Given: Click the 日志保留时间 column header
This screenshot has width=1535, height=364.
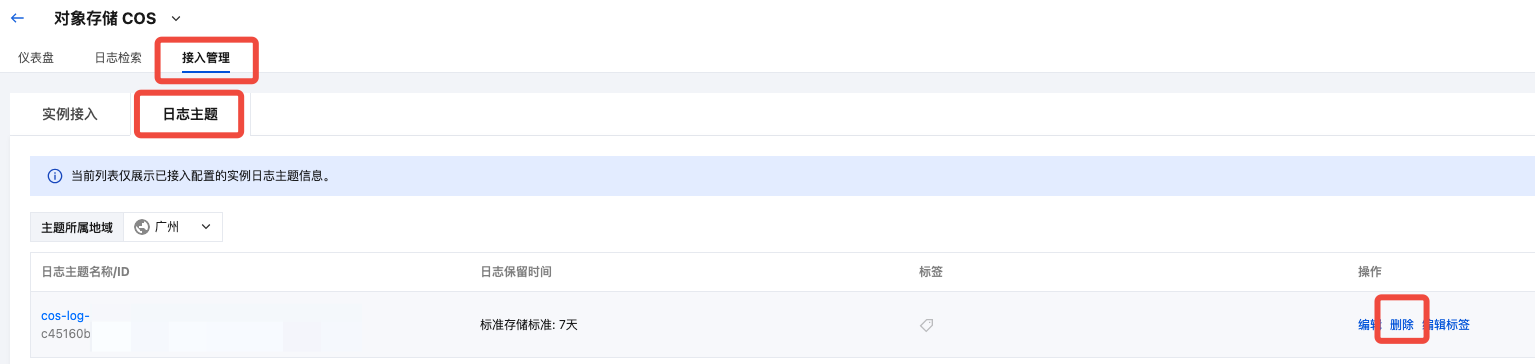Looking at the screenshot, I should point(516,272).
